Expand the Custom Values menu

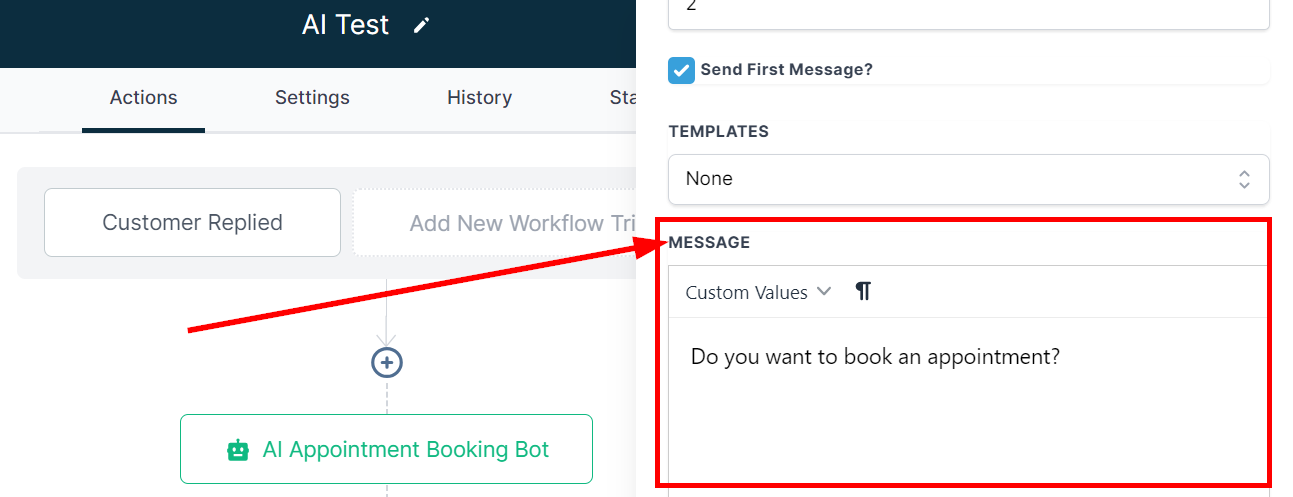tap(746, 292)
